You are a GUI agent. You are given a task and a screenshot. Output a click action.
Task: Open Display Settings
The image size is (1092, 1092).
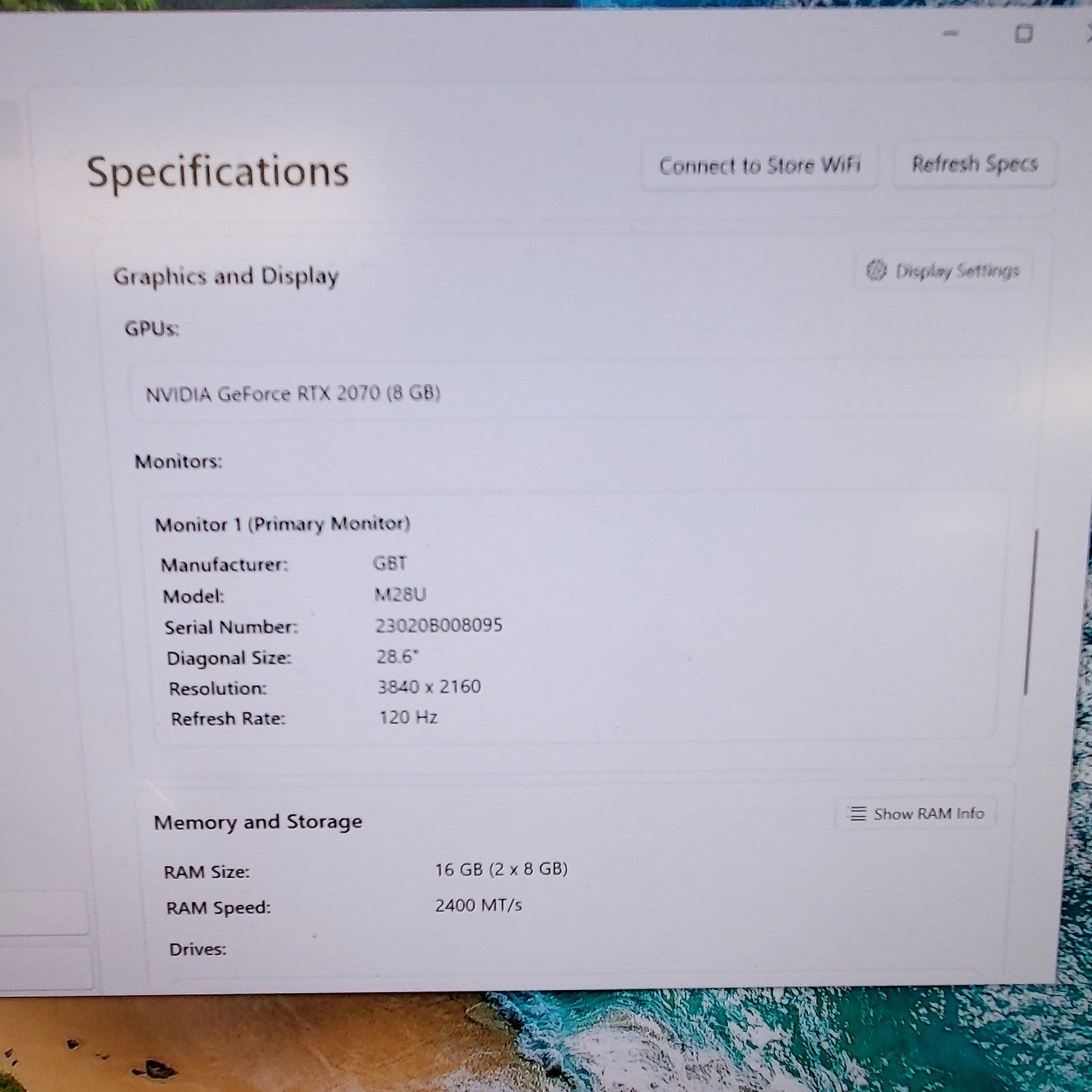pos(943,271)
